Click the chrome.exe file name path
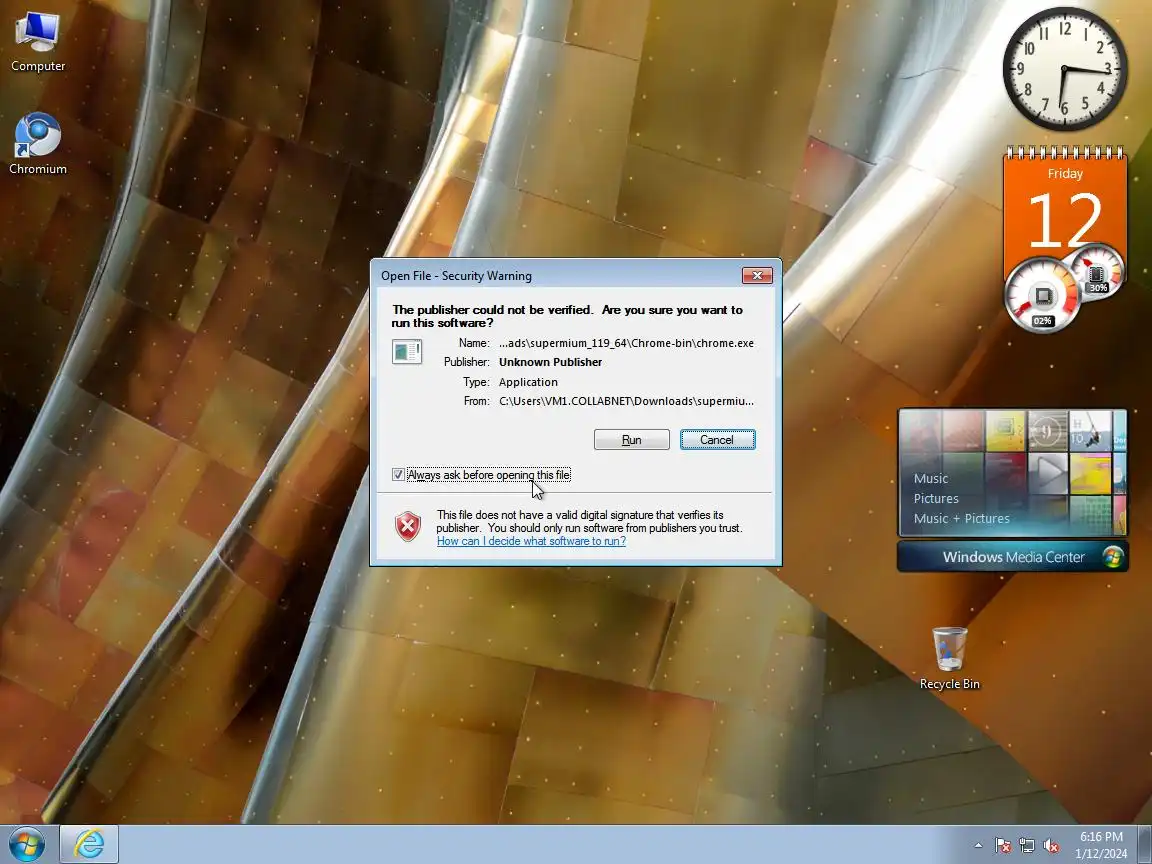This screenshot has height=864, width=1152. pyautogui.click(x=626, y=343)
